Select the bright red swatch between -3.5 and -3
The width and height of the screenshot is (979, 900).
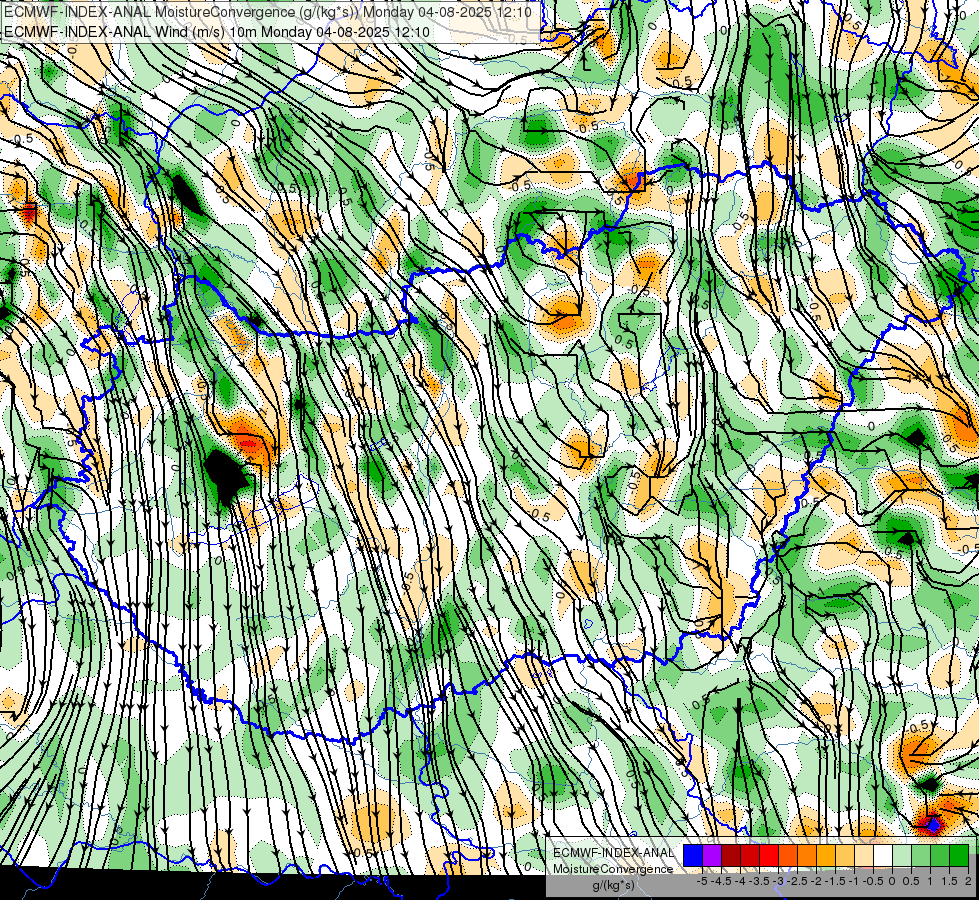pyautogui.click(x=769, y=856)
